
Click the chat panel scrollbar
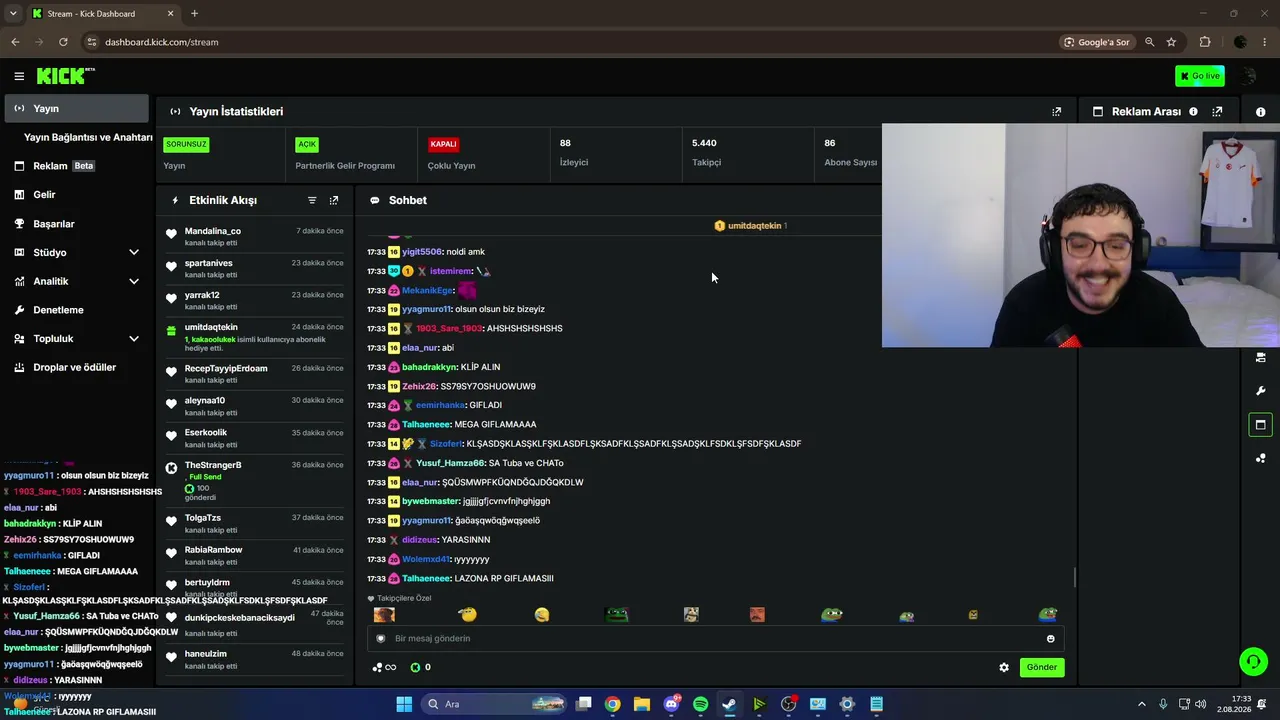pos(1075,577)
